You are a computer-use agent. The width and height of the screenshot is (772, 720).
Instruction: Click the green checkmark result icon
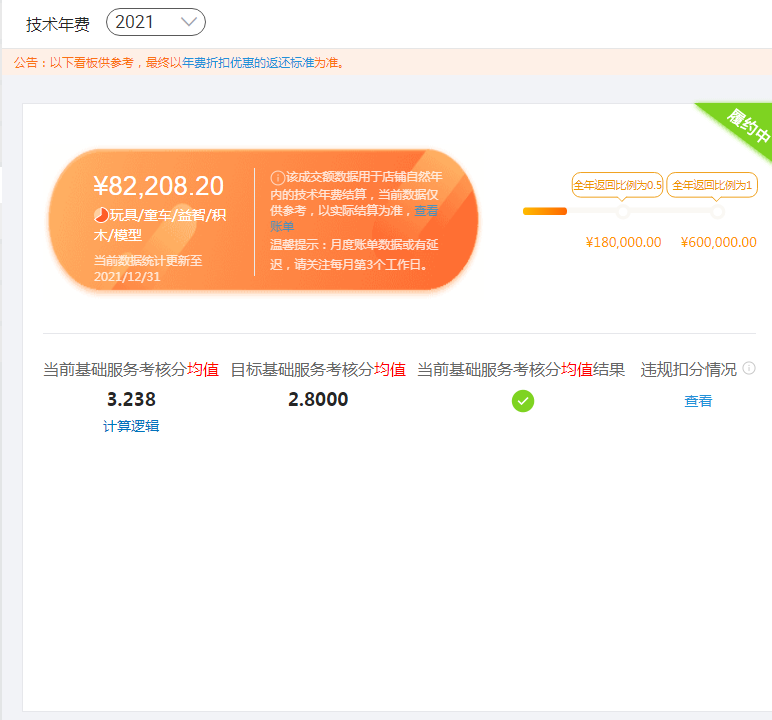523,401
